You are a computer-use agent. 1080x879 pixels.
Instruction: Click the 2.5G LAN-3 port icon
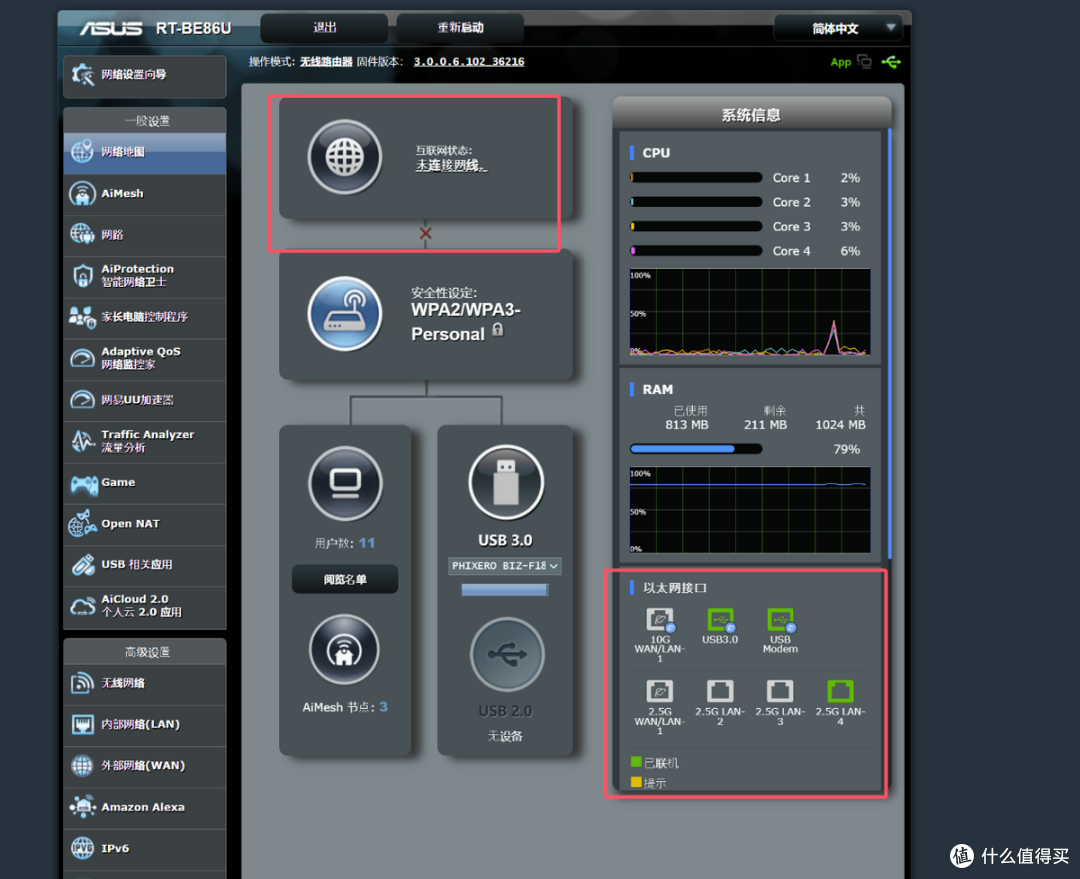pyautogui.click(x=780, y=691)
